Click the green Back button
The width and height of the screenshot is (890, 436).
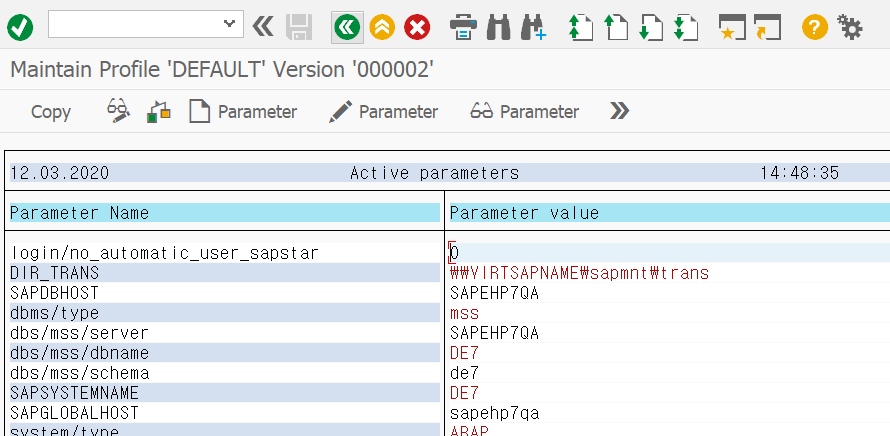pos(347,27)
